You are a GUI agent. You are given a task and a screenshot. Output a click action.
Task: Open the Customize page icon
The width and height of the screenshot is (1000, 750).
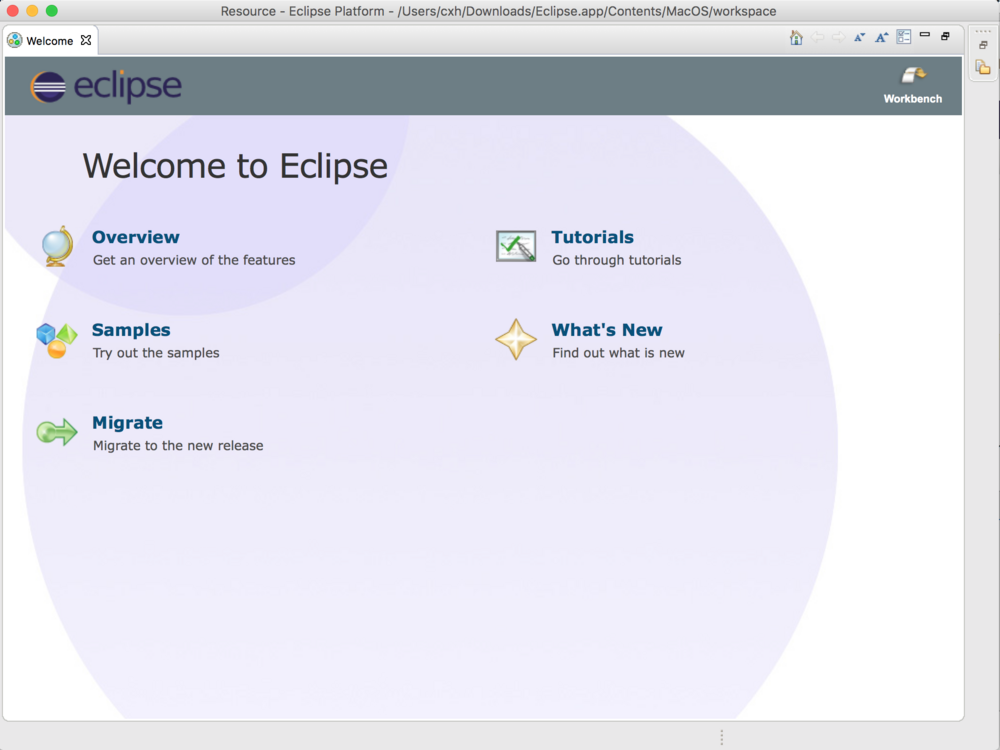pos(903,37)
